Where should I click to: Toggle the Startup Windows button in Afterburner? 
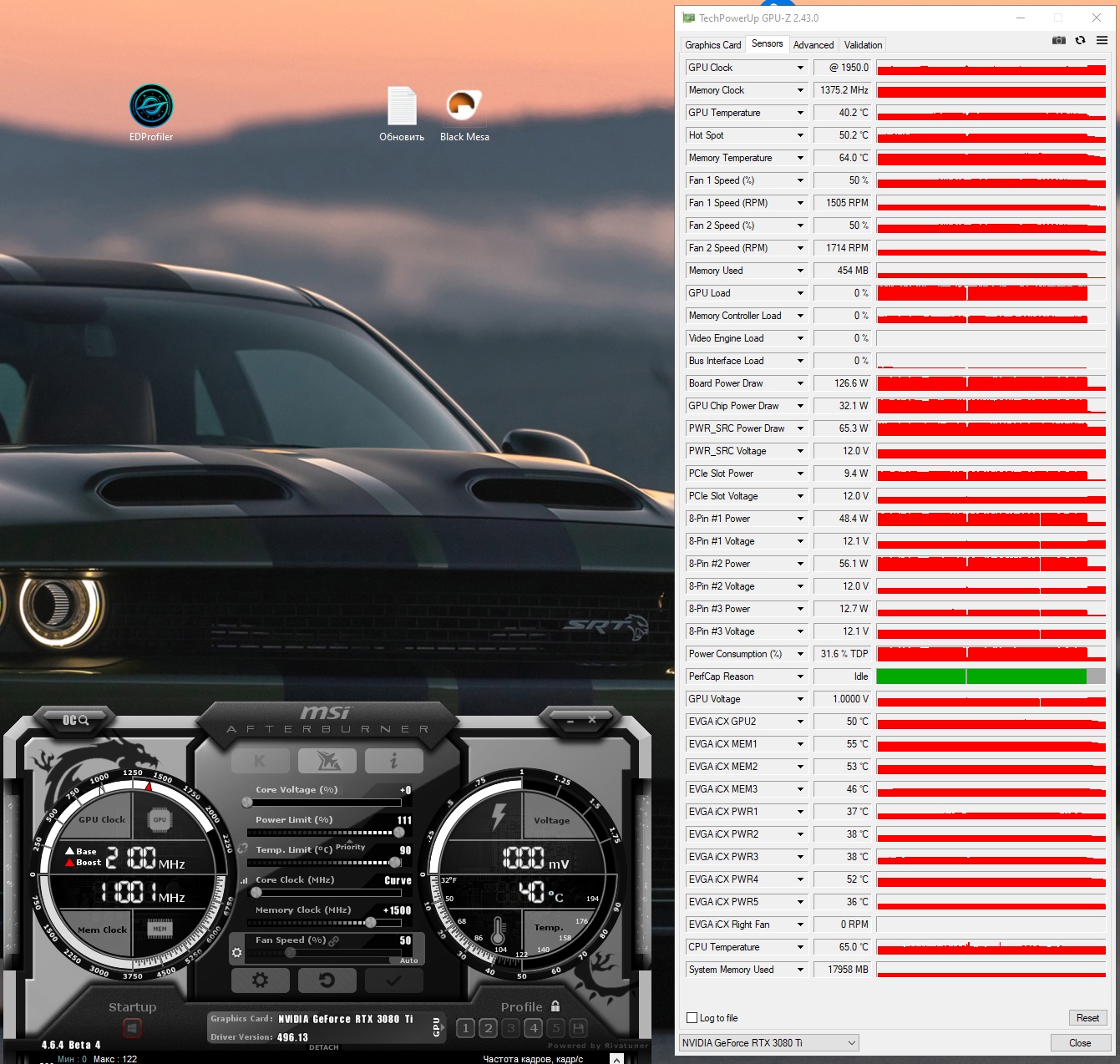point(132,1028)
